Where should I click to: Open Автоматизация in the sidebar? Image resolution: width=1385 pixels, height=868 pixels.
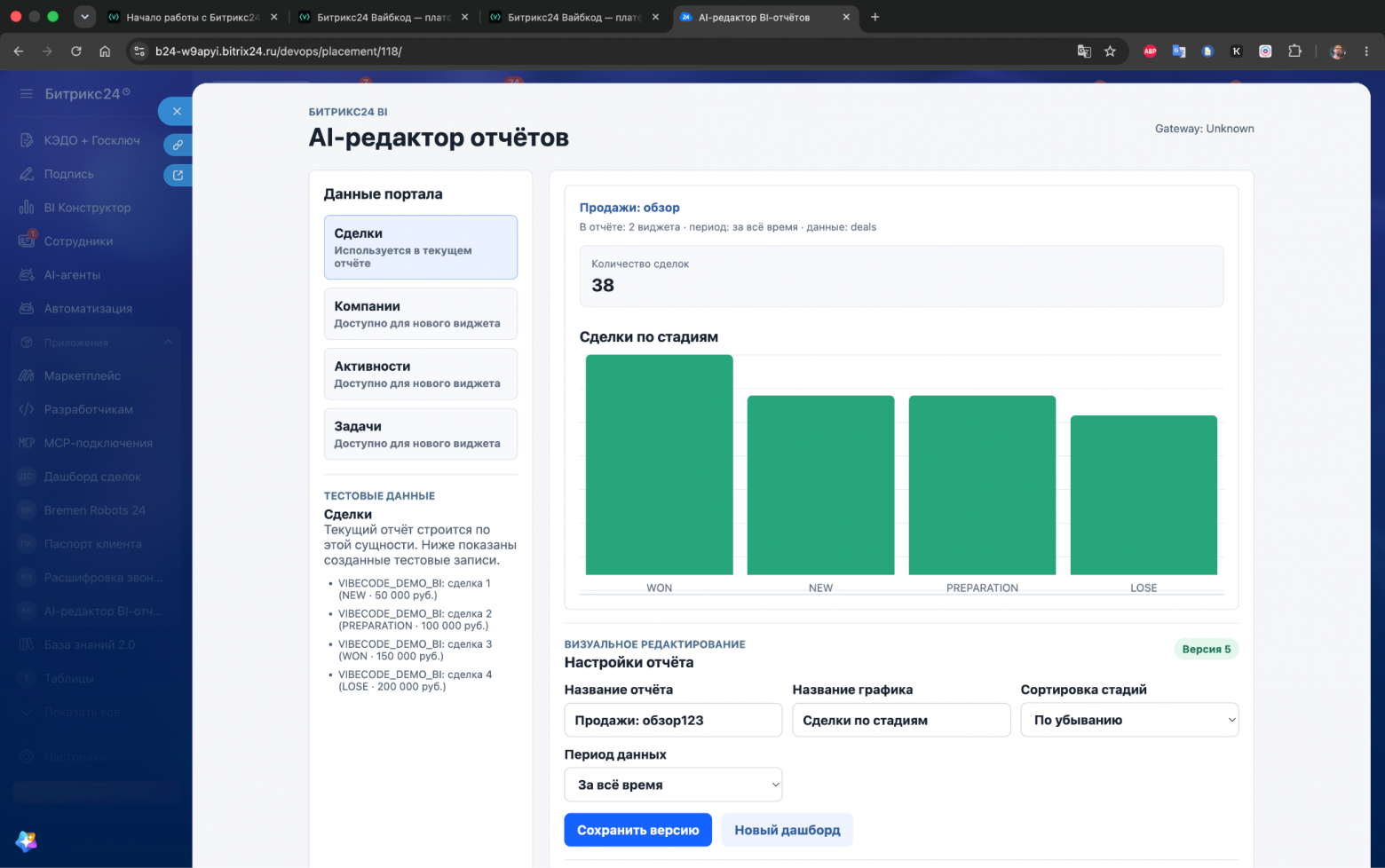point(89,309)
